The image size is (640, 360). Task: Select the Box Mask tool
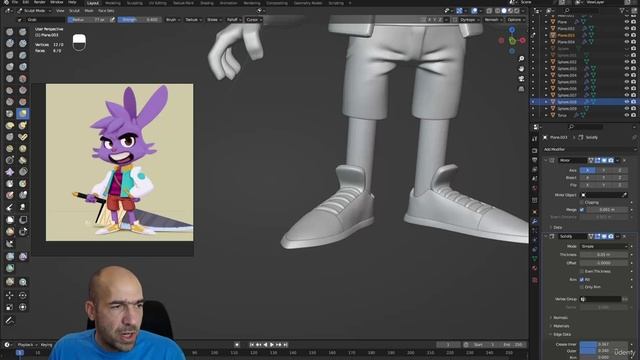10,220
